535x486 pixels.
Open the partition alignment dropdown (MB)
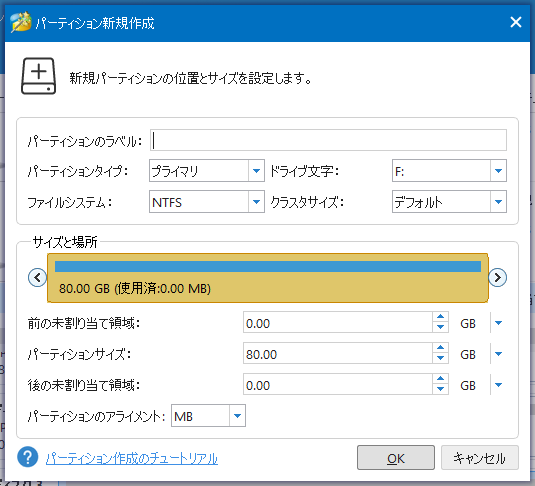click(x=208, y=416)
